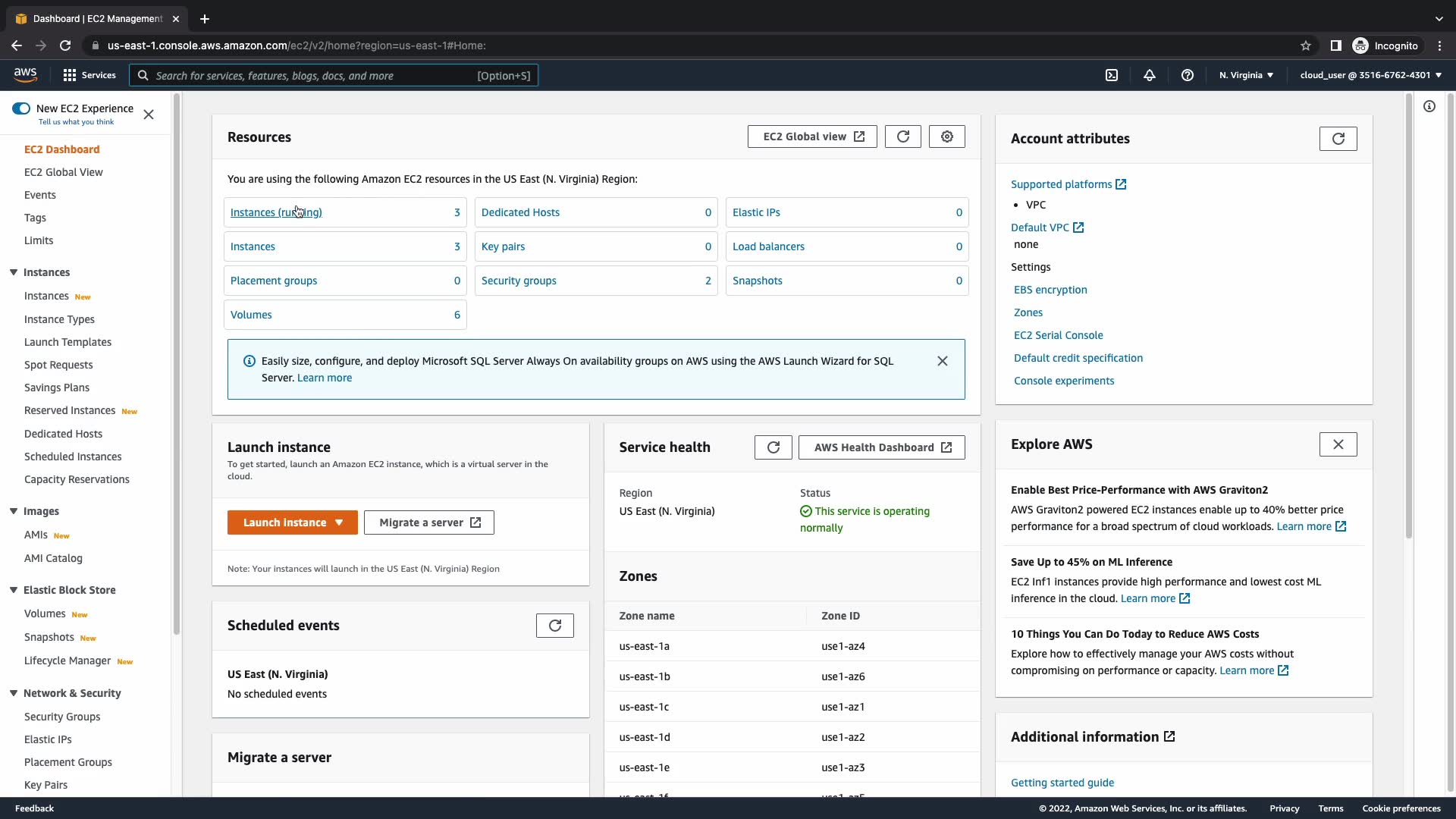Toggle off New EC2 Experience switch
The height and width of the screenshot is (819, 1456).
pos(21,108)
